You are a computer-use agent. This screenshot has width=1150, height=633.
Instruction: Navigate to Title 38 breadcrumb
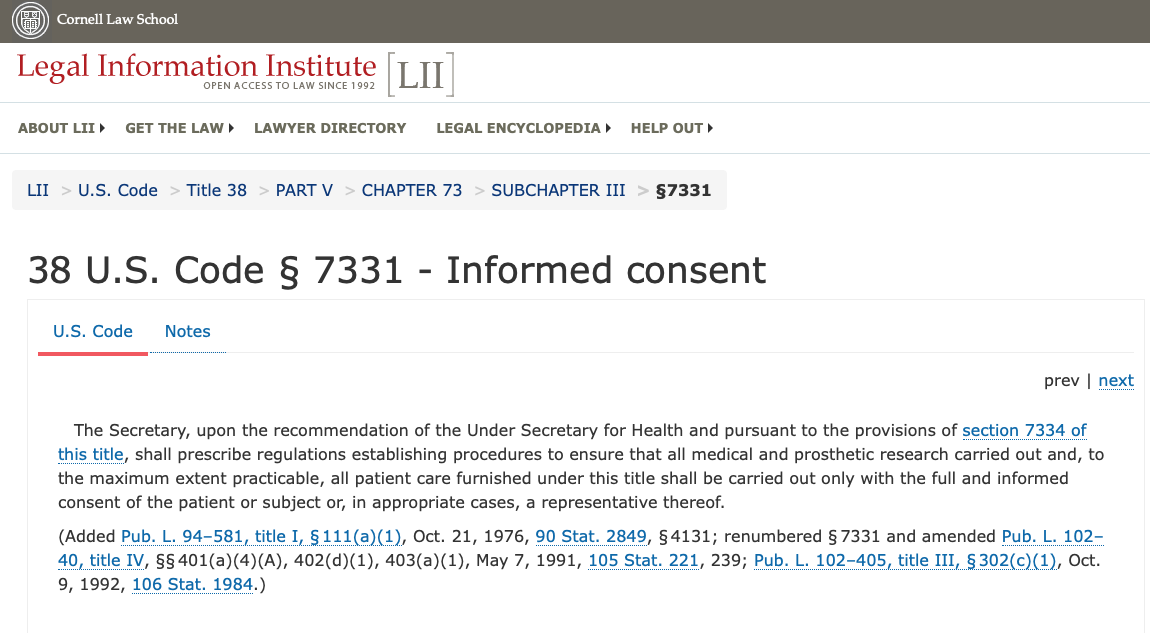[x=216, y=191]
